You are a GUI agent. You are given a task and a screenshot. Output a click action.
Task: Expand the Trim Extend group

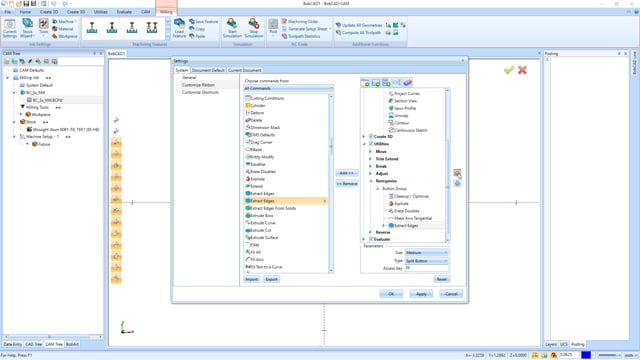click(370, 159)
